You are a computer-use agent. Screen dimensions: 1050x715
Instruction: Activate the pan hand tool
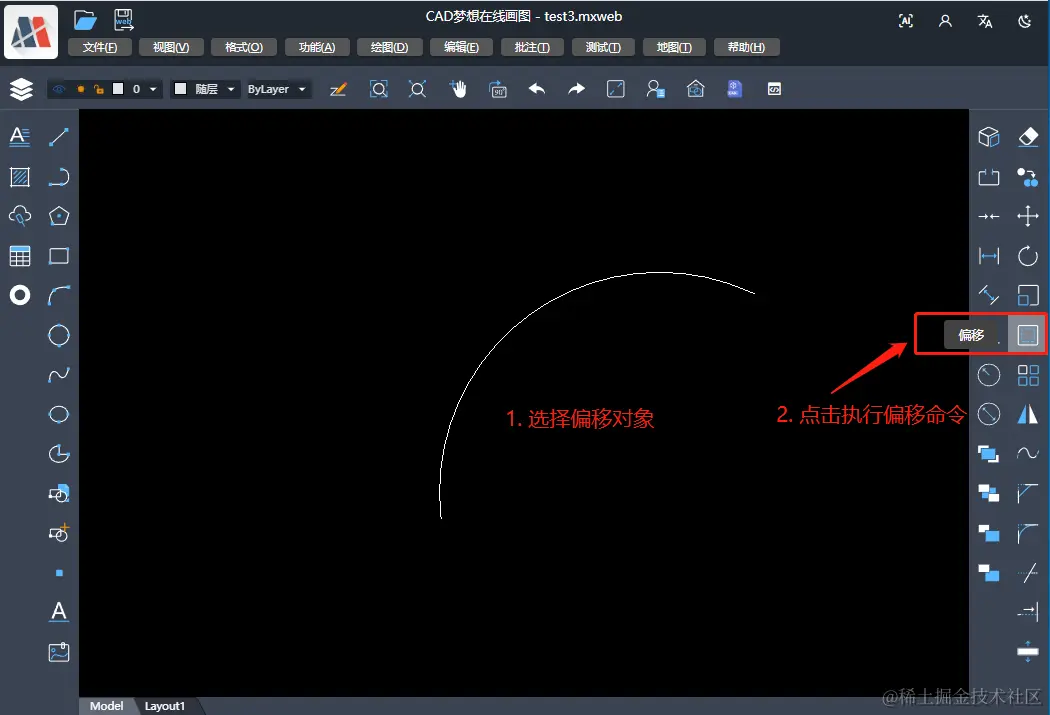point(459,89)
